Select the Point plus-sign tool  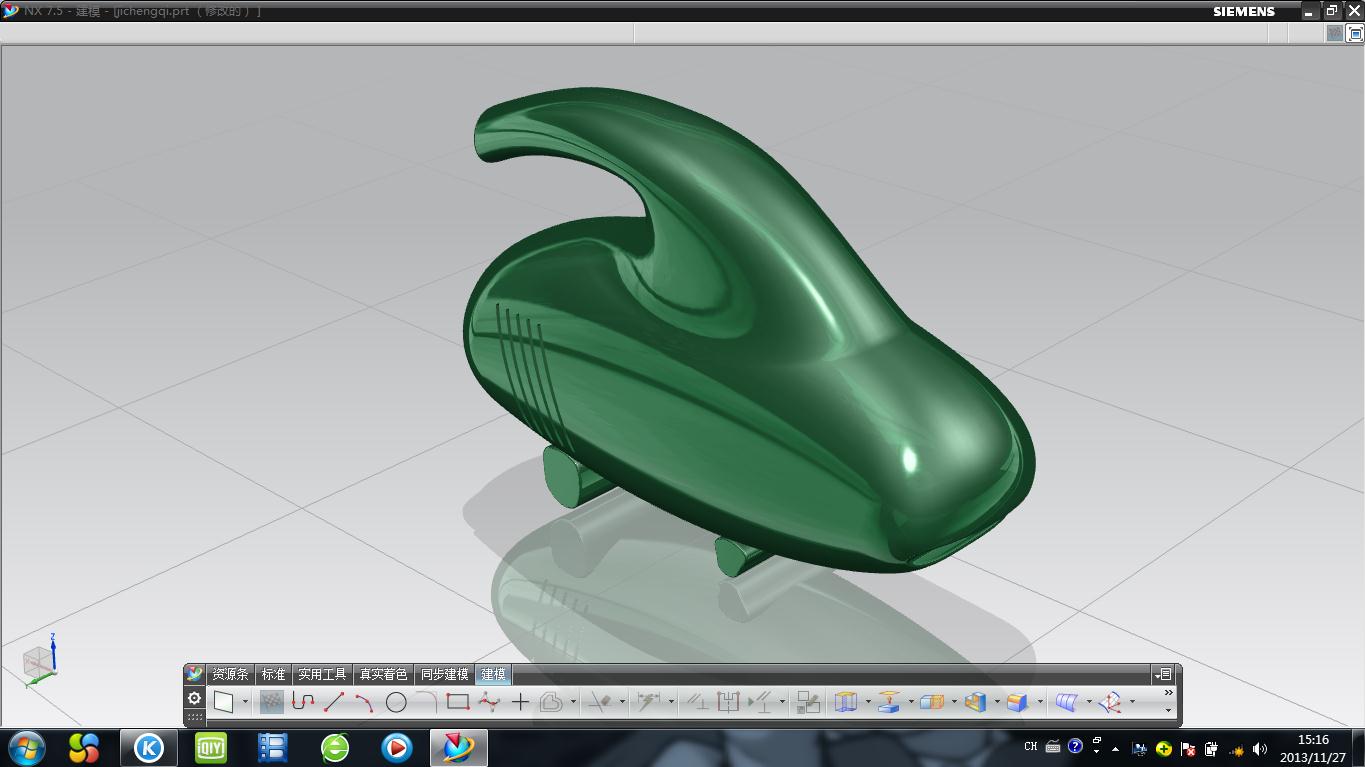520,702
